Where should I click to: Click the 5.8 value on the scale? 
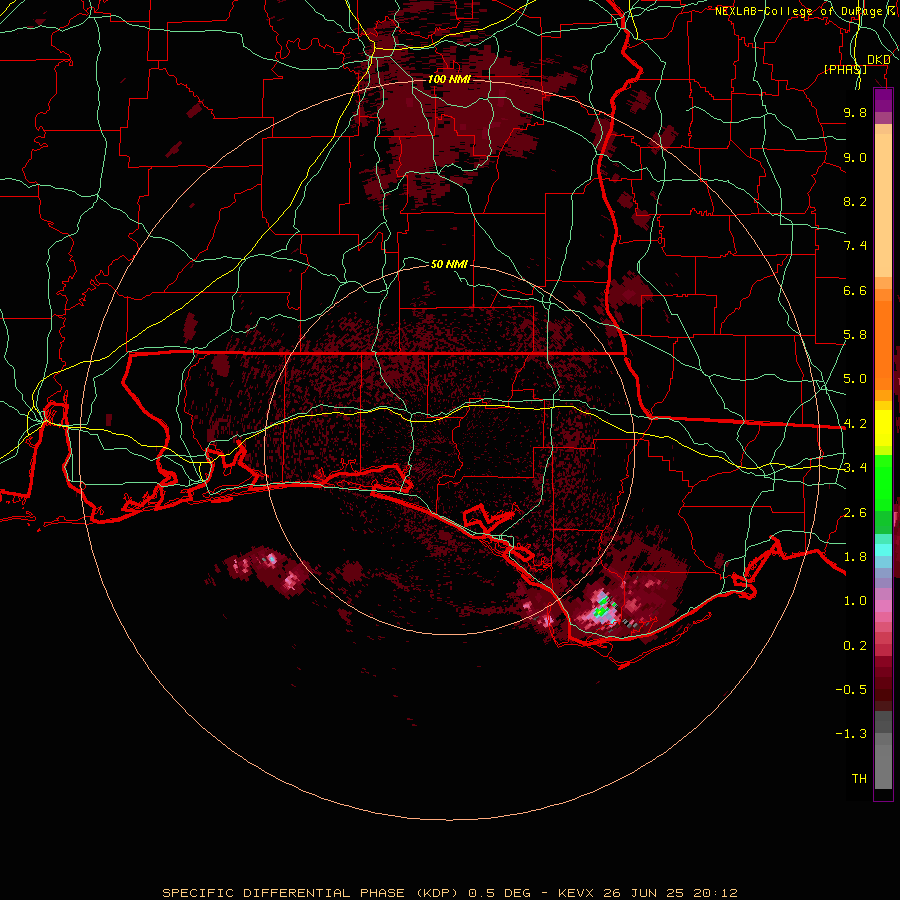[x=855, y=335]
